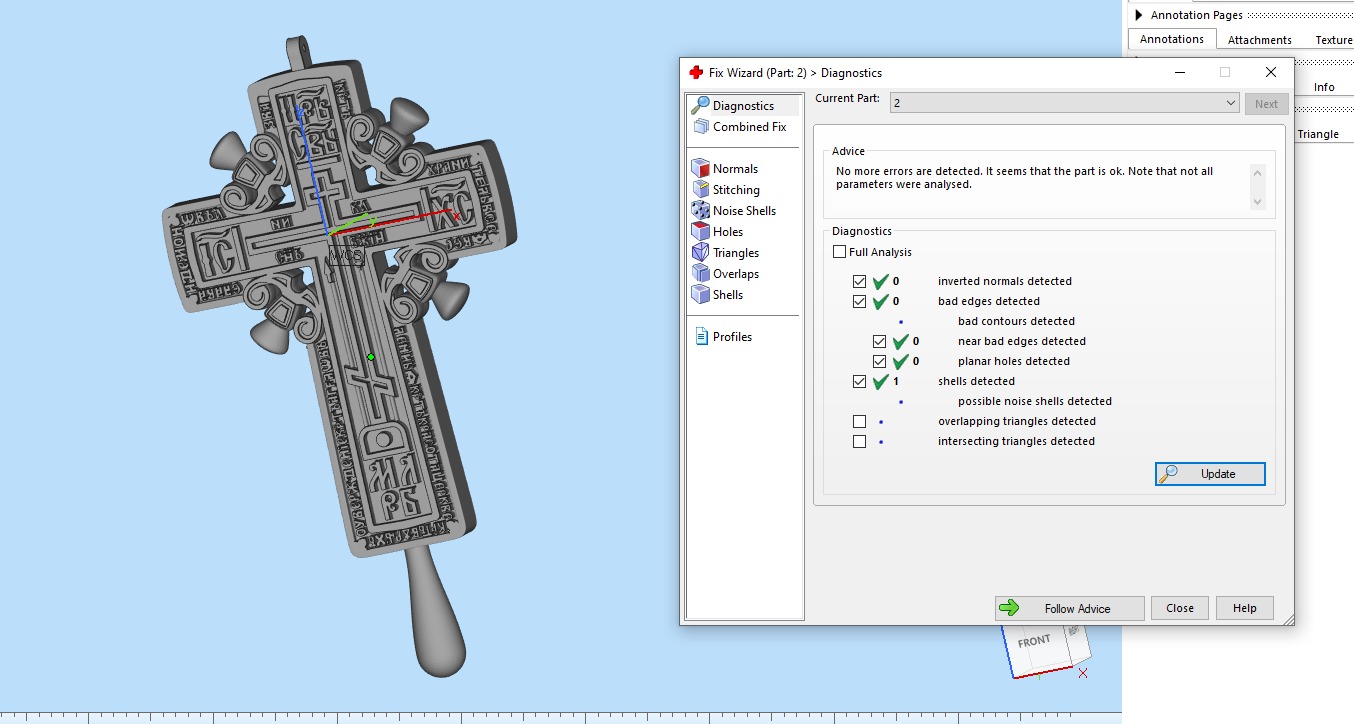The height and width of the screenshot is (724, 1354).
Task: Toggle the planar holes checkbox
Action: 880,361
